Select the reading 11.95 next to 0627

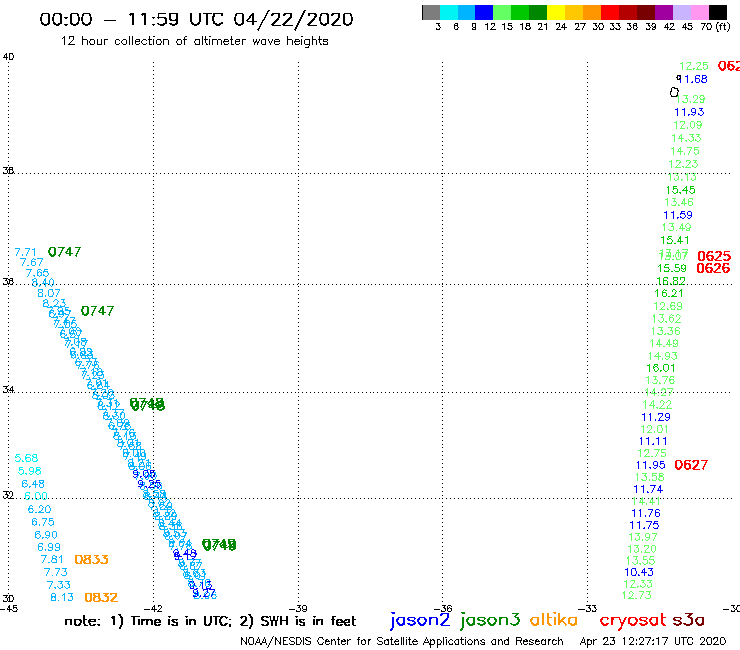(x=650, y=465)
